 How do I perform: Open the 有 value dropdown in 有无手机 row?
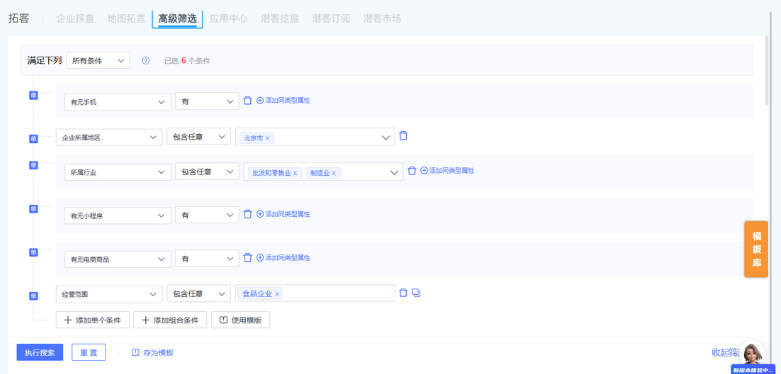coord(207,102)
